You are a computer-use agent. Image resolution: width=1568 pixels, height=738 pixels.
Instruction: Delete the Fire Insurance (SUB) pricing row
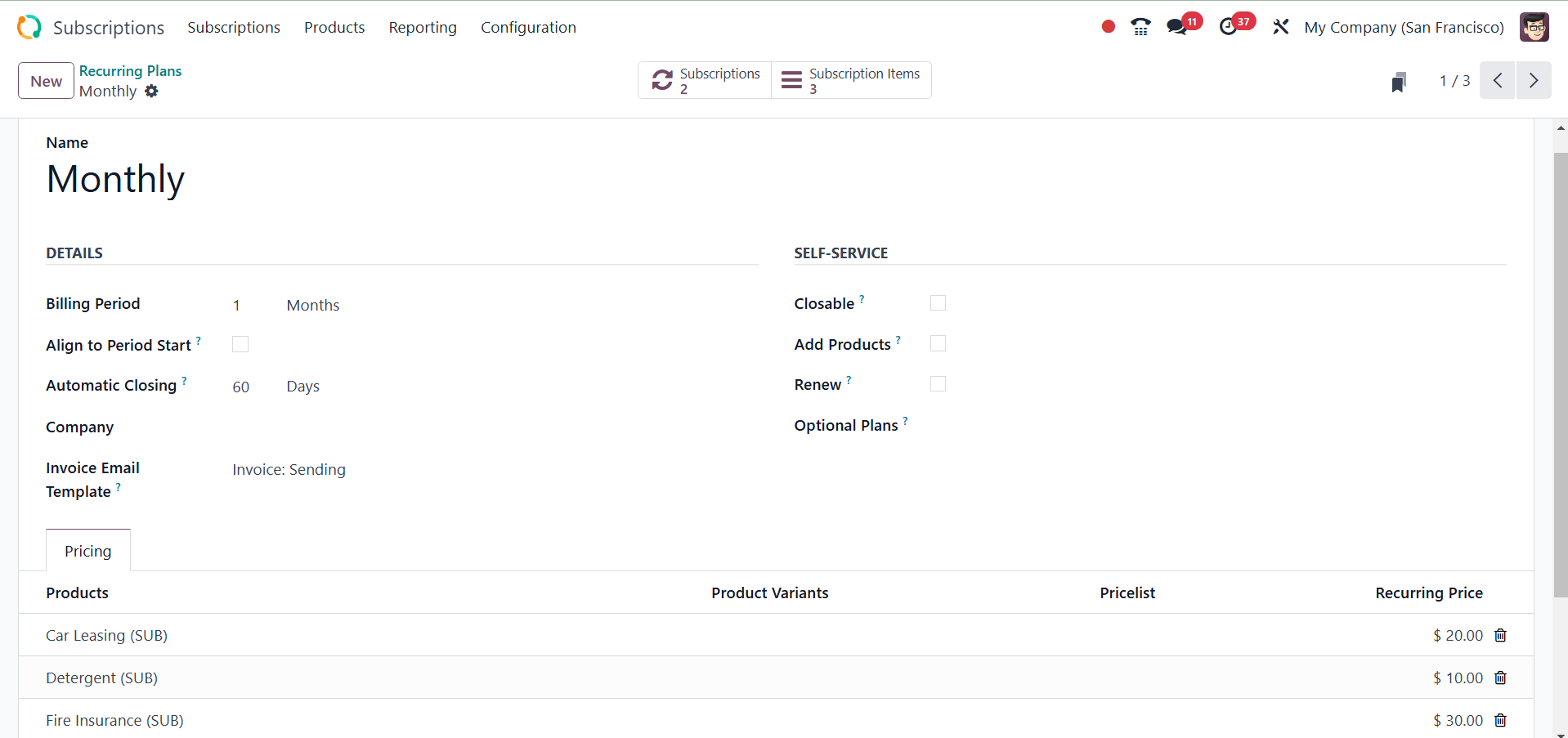click(x=1500, y=720)
